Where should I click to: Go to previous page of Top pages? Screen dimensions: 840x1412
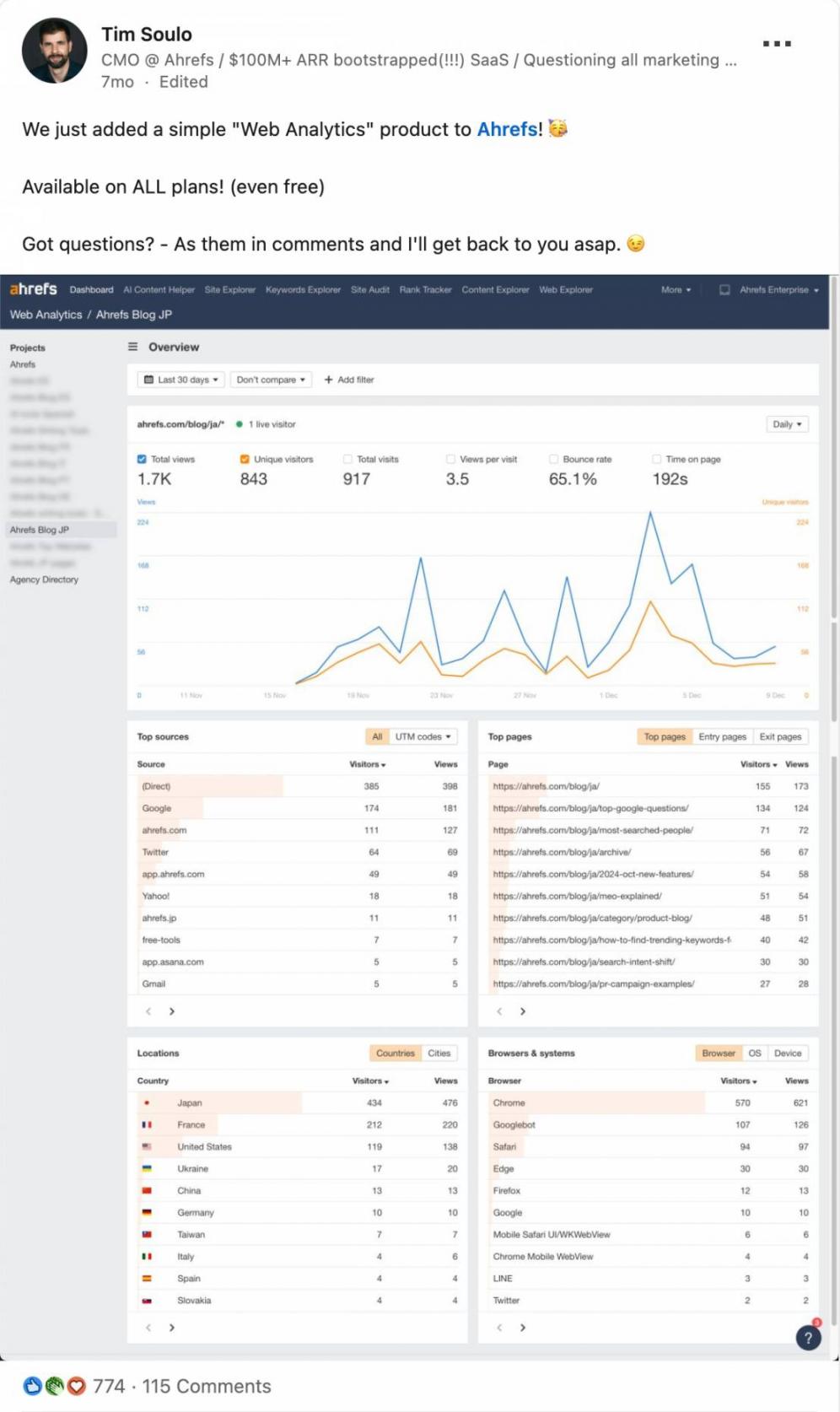pyautogui.click(x=499, y=1011)
